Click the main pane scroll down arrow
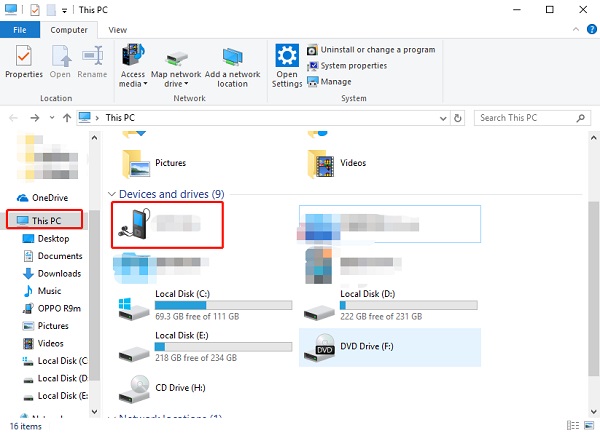The width and height of the screenshot is (600, 433). (x=593, y=412)
